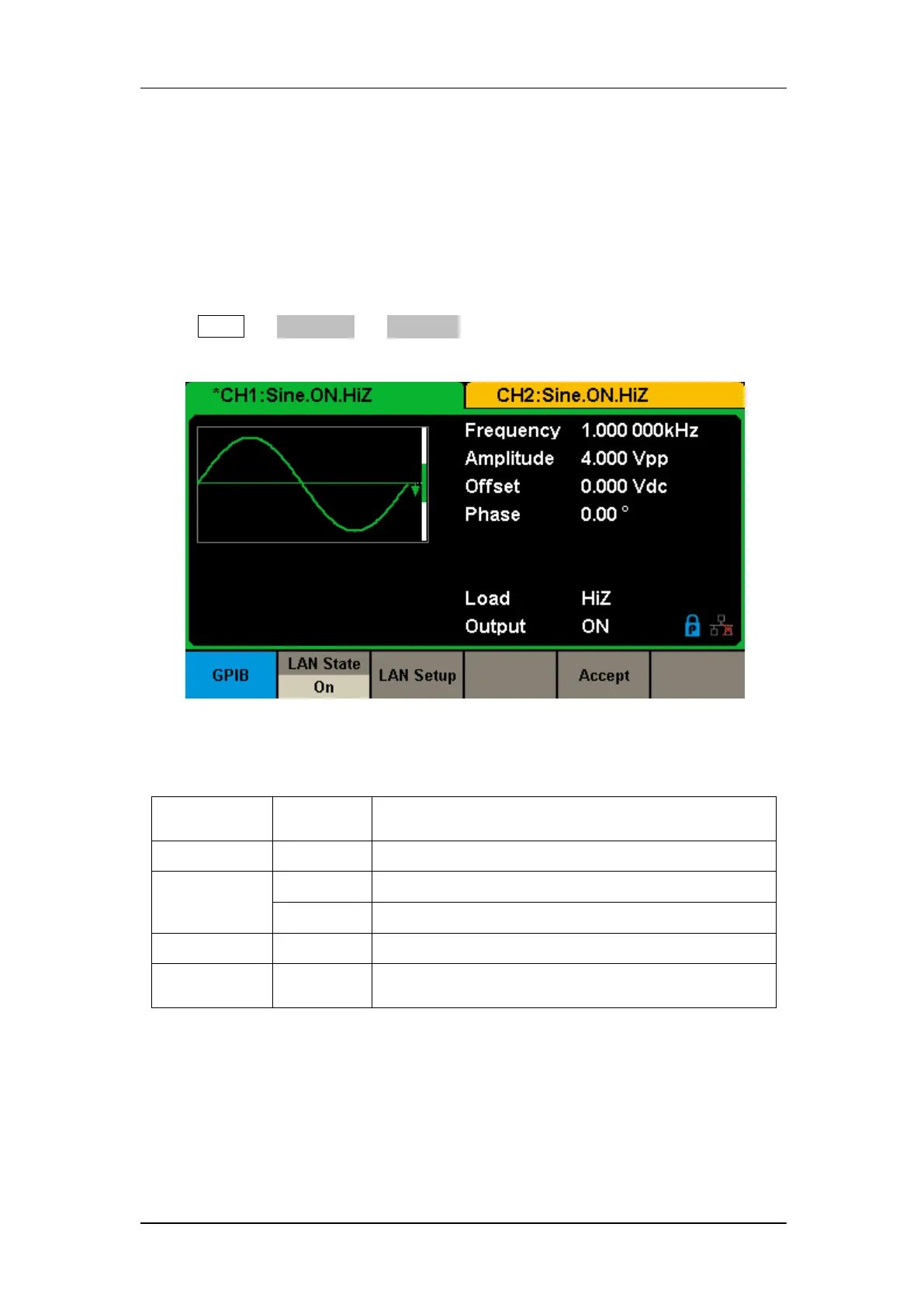924x1307 pixels.
Task: Select the Phase value 0.00 °
Action: [604, 515]
